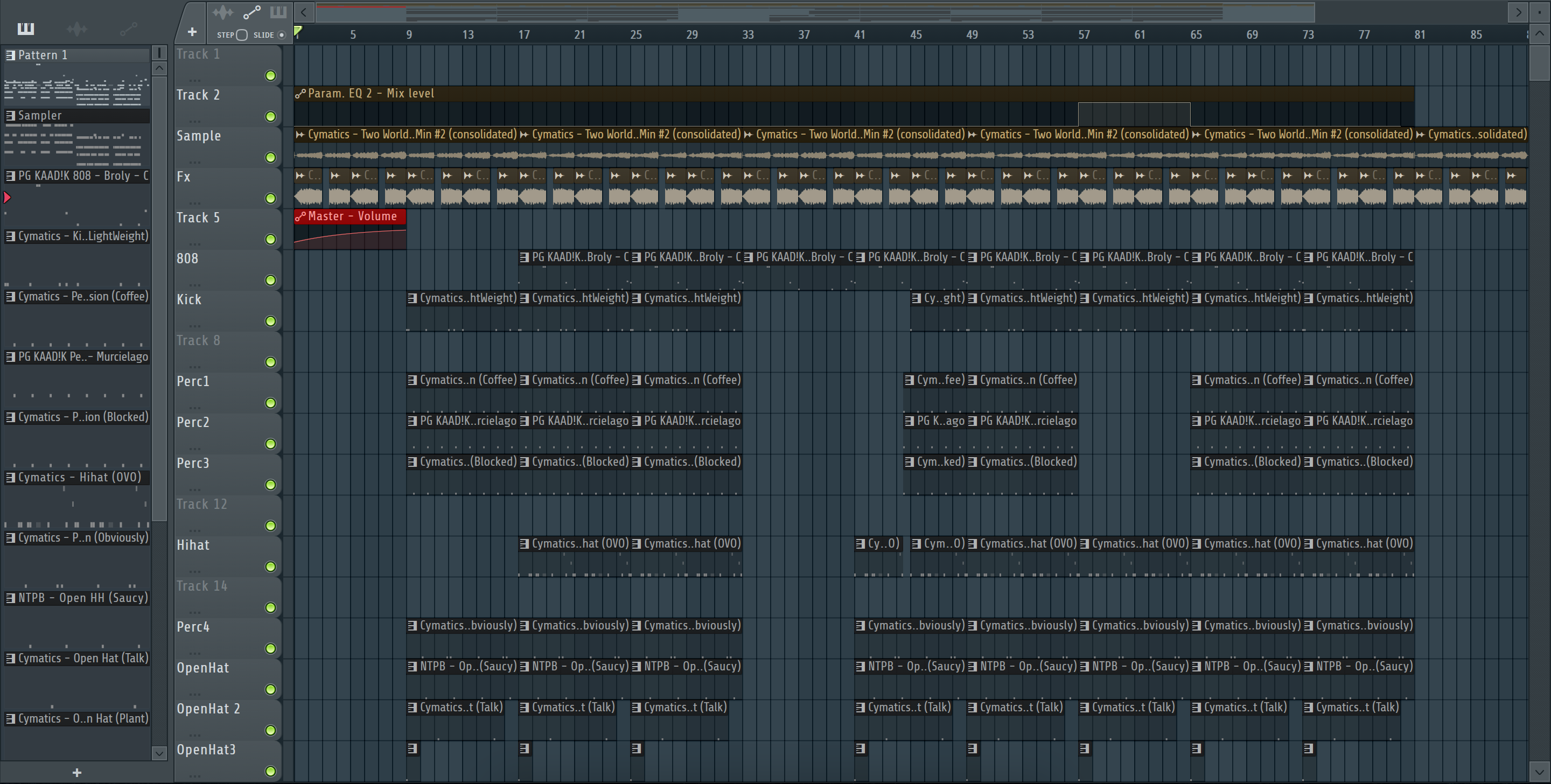Select PG KAAD!K 808 - Broly pattern in picker
The image size is (1551, 784).
(x=77, y=176)
